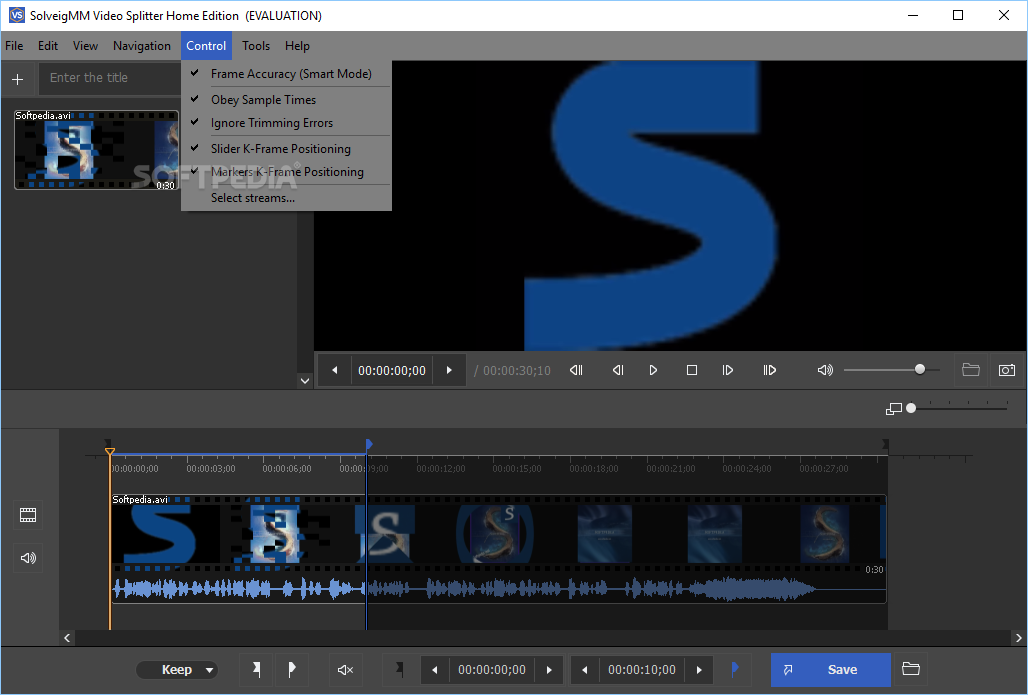The image size is (1028, 695).
Task: Adjust the volume slider knob
Action: pyautogui.click(x=920, y=370)
